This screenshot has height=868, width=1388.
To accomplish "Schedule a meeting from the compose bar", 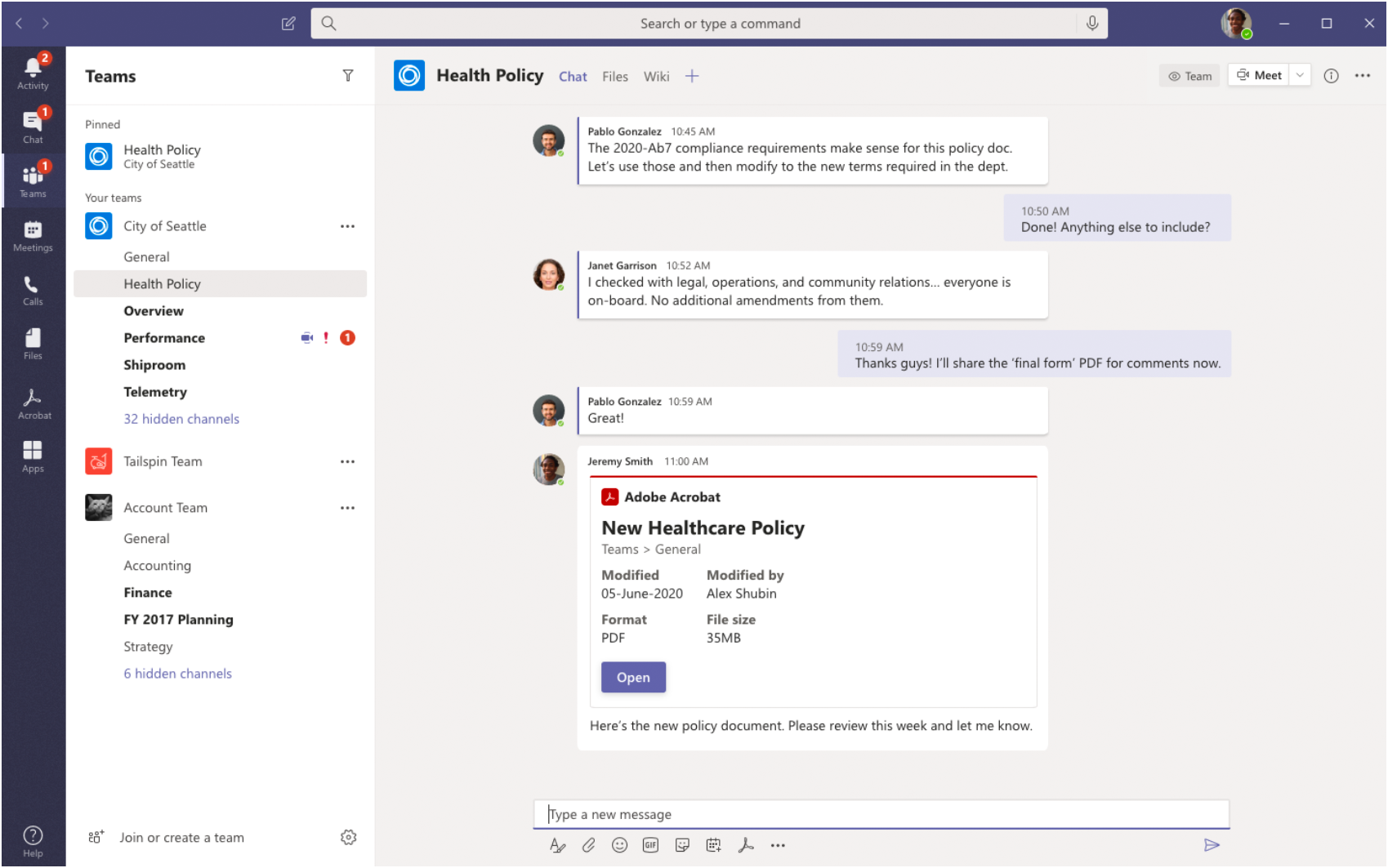I will coord(713,845).
